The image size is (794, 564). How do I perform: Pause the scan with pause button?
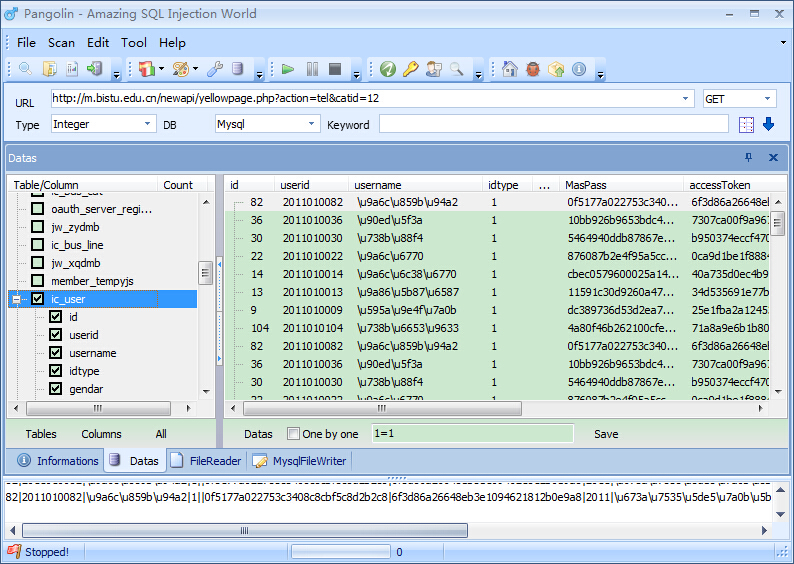[312, 69]
